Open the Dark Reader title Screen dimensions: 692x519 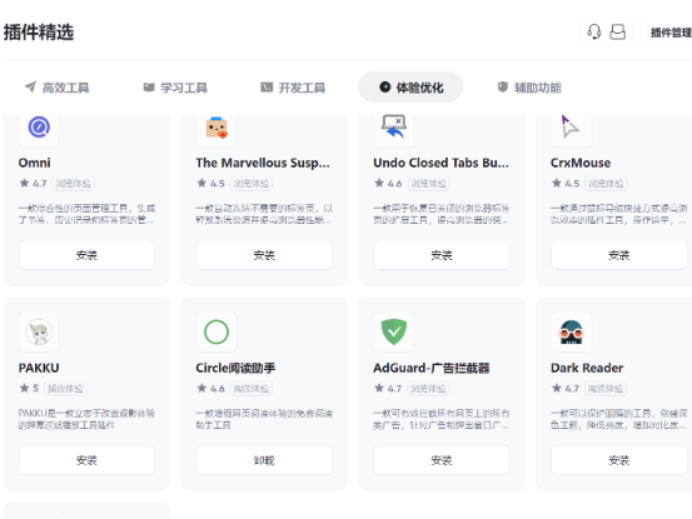587,368
